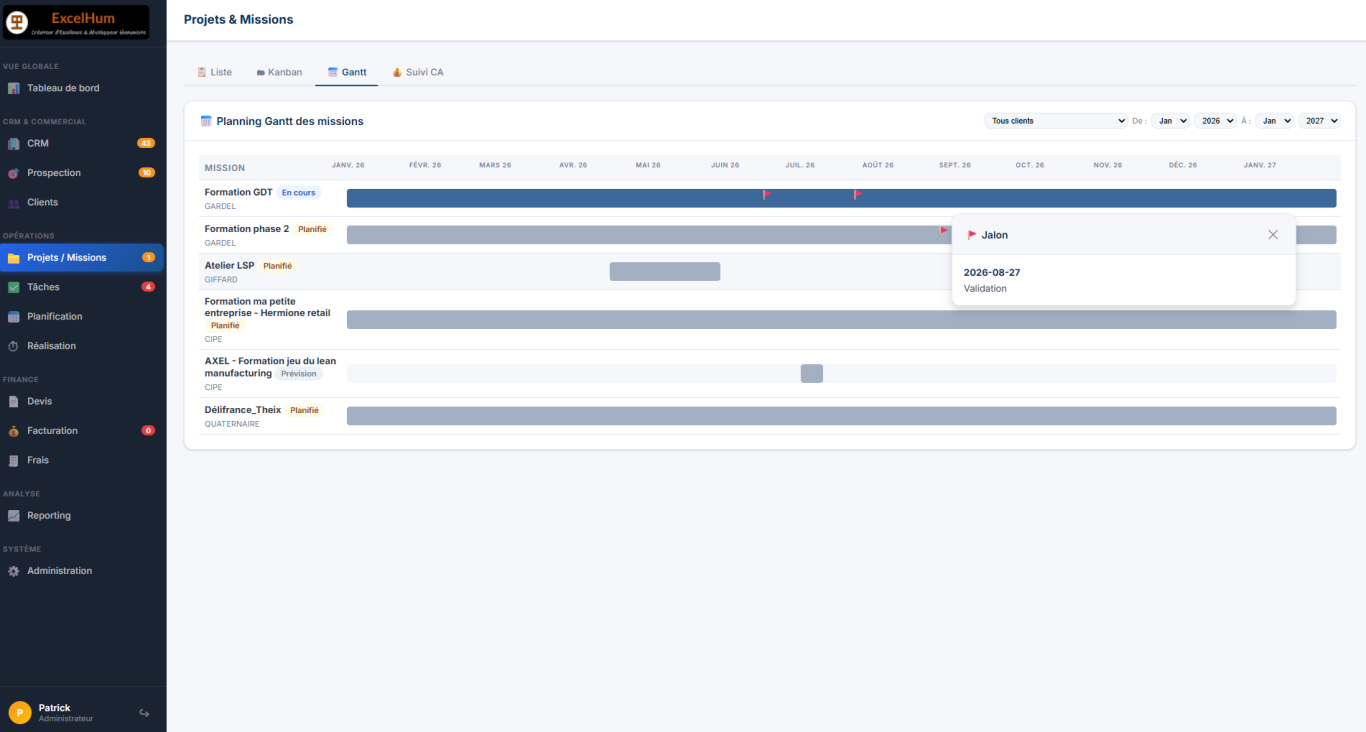Click the Formation phase 2 mission name
Image resolution: width=1366 pixels, height=732 pixels.
pos(247,229)
